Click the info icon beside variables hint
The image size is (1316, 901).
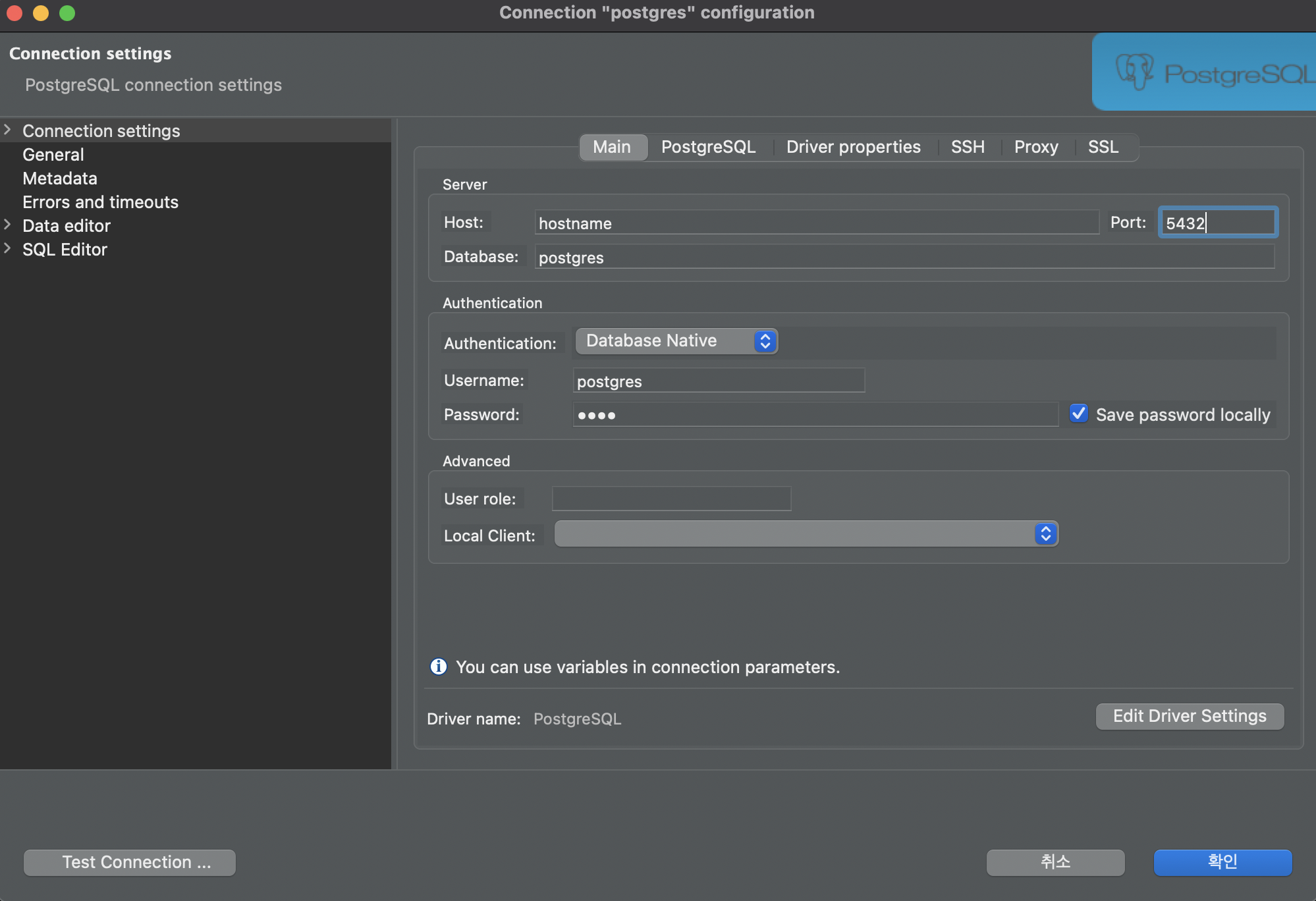438,667
